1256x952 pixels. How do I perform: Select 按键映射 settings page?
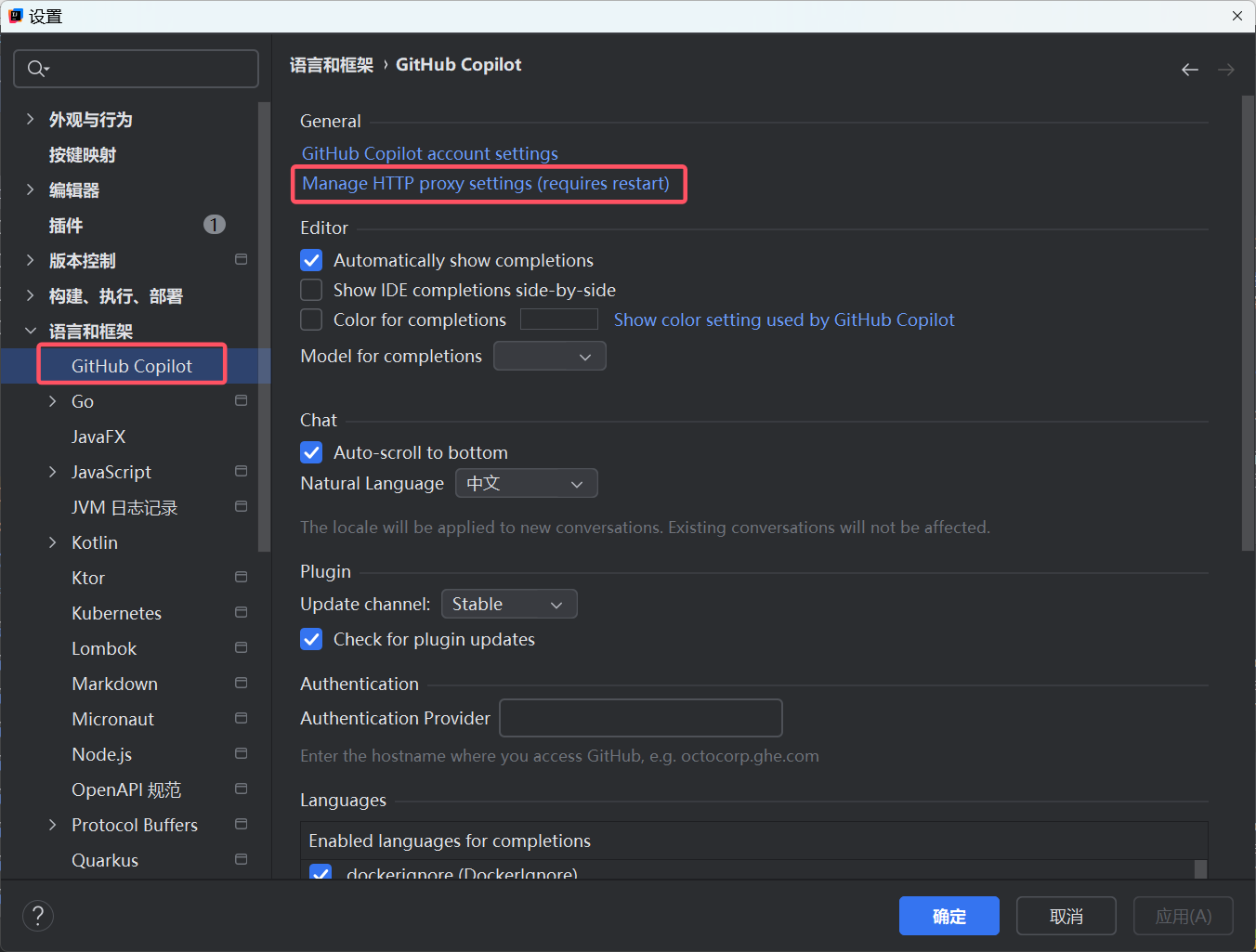pos(83,155)
